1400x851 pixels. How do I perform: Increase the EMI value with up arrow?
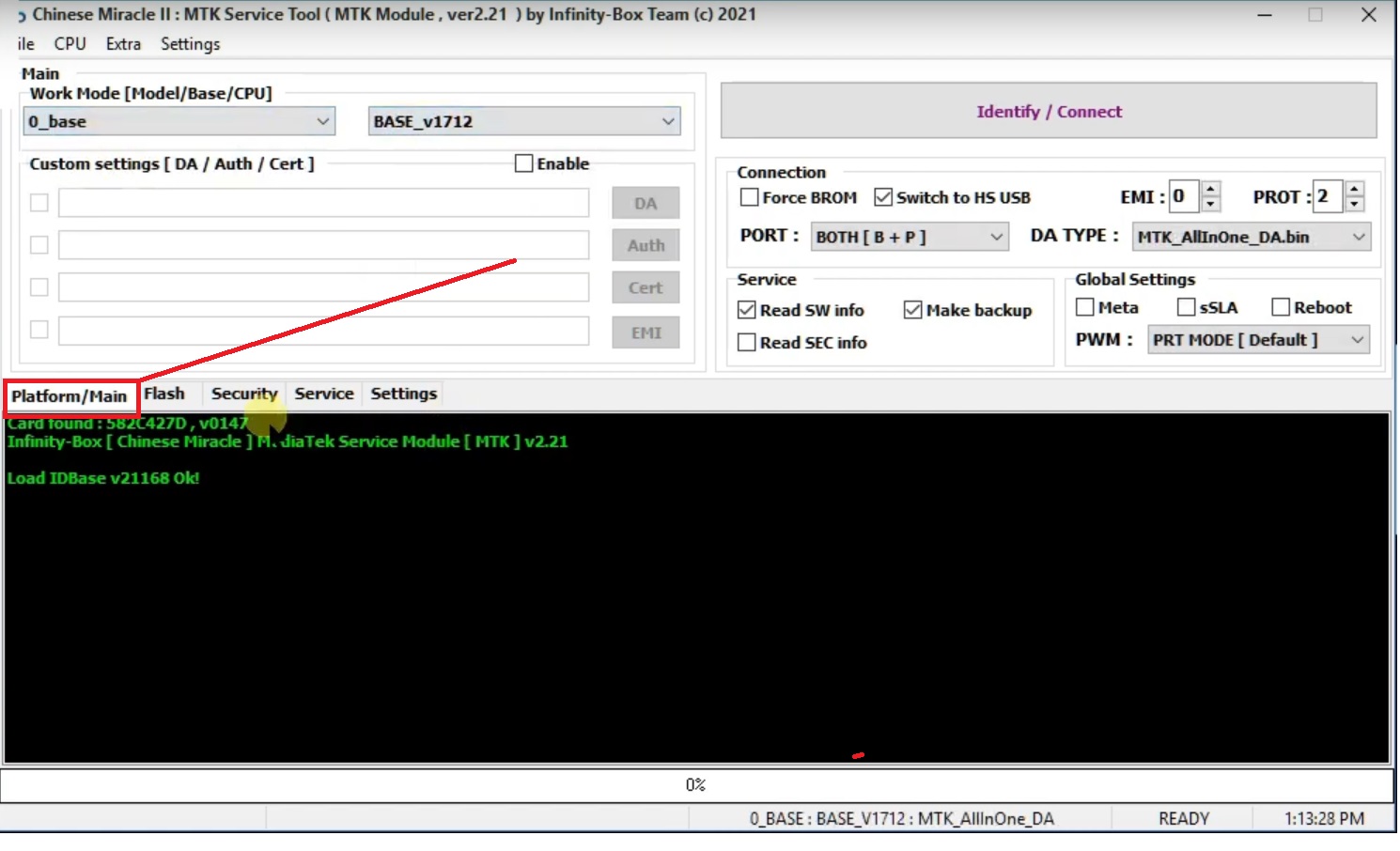pos(1211,189)
